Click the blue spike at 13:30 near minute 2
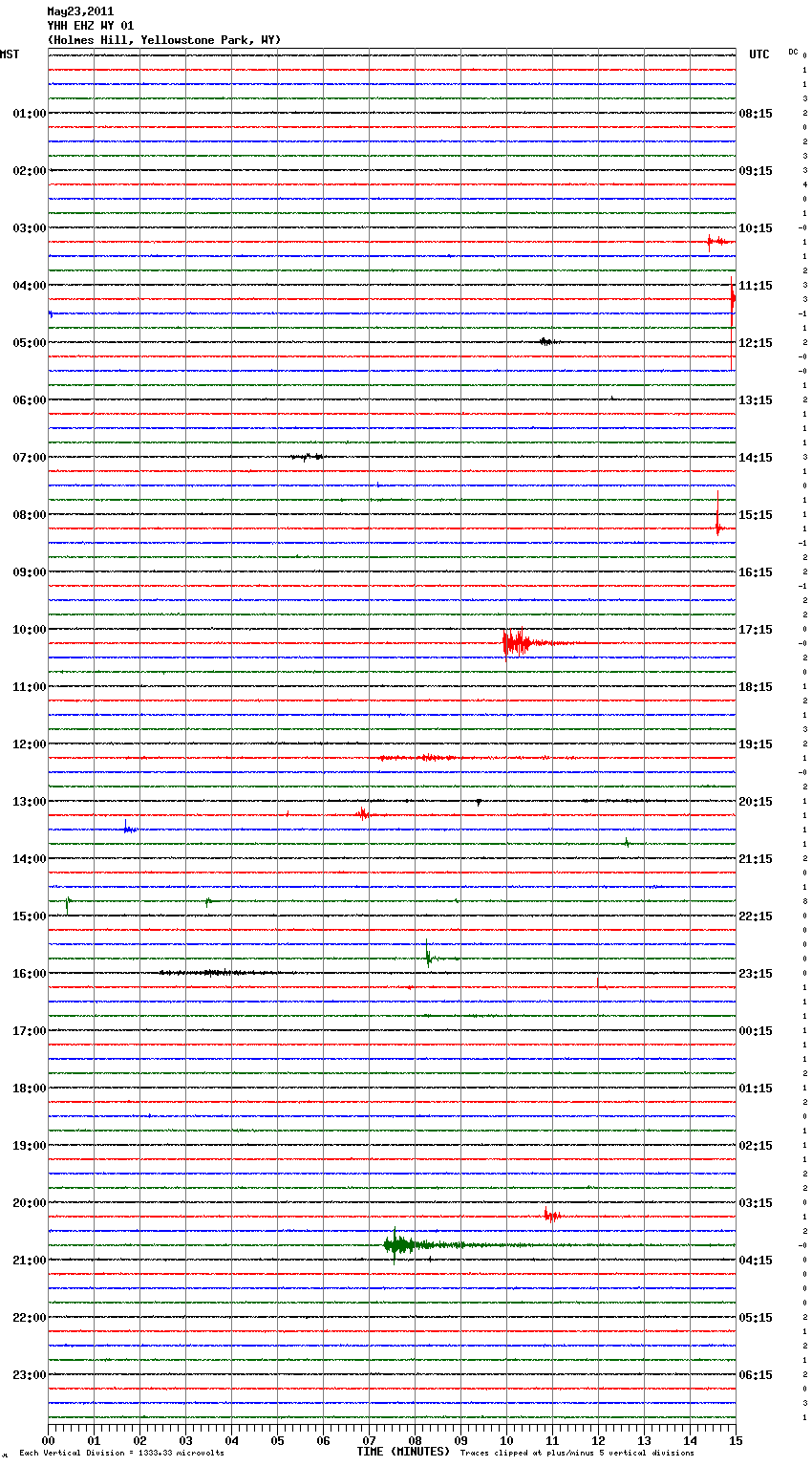This screenshot has height=1466, width=812. [x=128, y=828]
